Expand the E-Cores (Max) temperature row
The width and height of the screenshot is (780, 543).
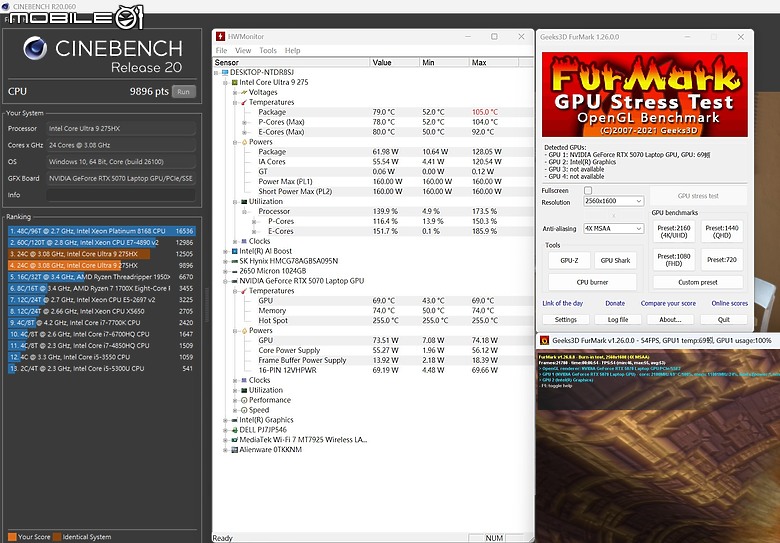[x=244, y=132]
